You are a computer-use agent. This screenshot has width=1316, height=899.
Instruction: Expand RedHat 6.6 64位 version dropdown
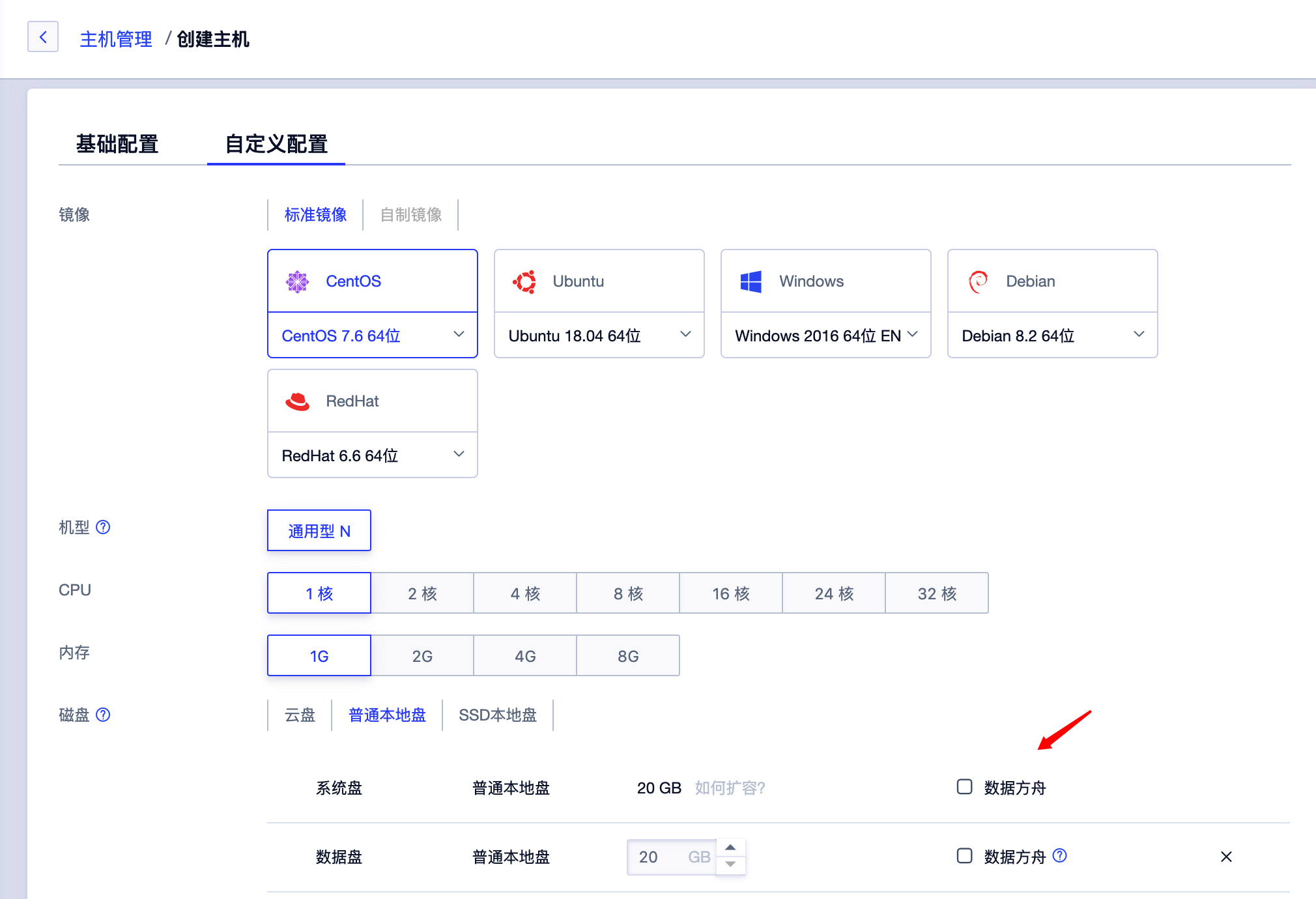pyautogui.click(x=373, y=455)
